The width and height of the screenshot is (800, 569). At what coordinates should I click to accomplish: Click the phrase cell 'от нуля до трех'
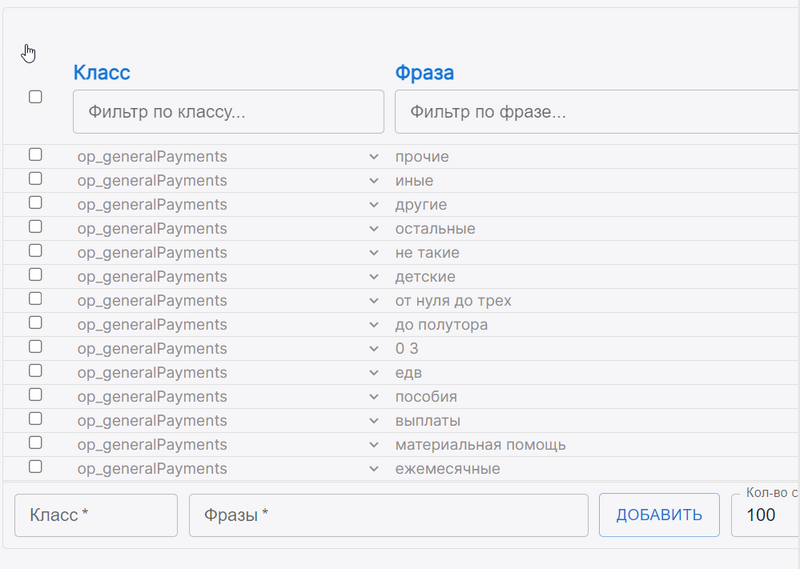click(453, 301)
